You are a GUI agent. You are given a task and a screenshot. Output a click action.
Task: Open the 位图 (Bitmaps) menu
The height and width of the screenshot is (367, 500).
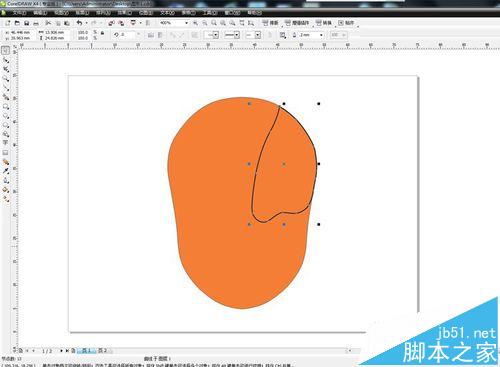(145, 13)
